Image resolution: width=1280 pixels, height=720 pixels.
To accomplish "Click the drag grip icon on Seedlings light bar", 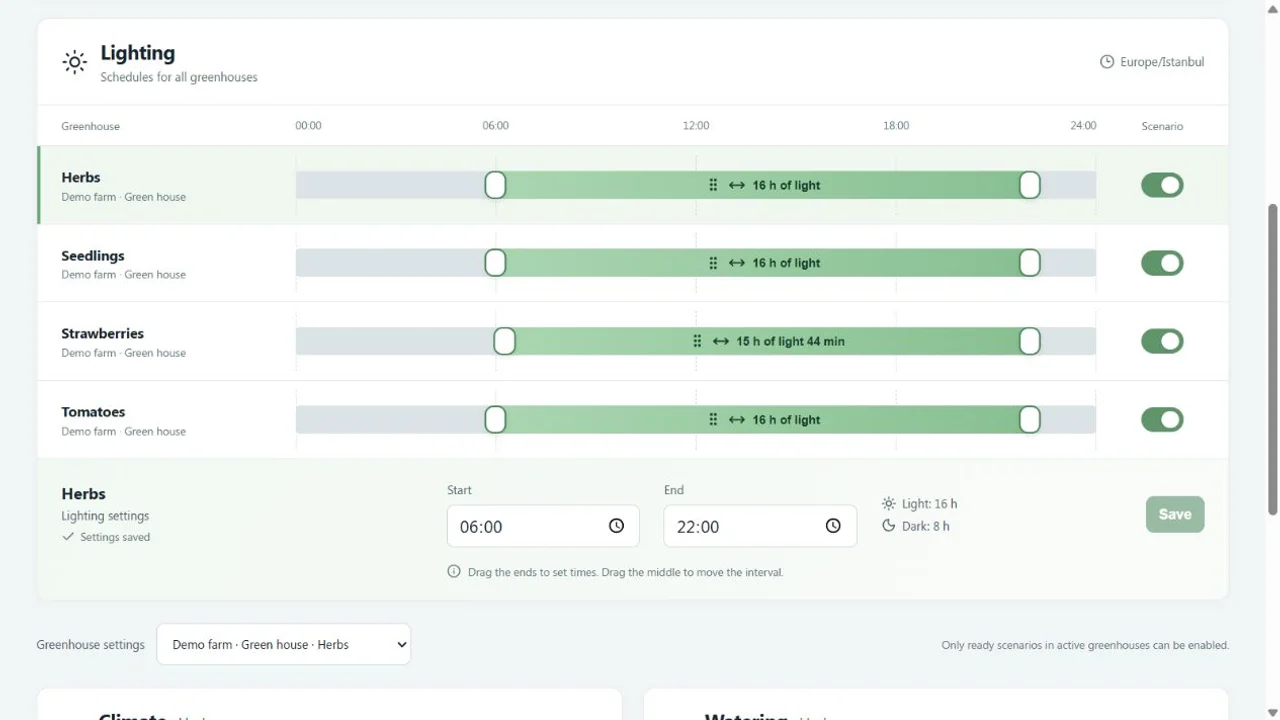I will tap(713, 263).
